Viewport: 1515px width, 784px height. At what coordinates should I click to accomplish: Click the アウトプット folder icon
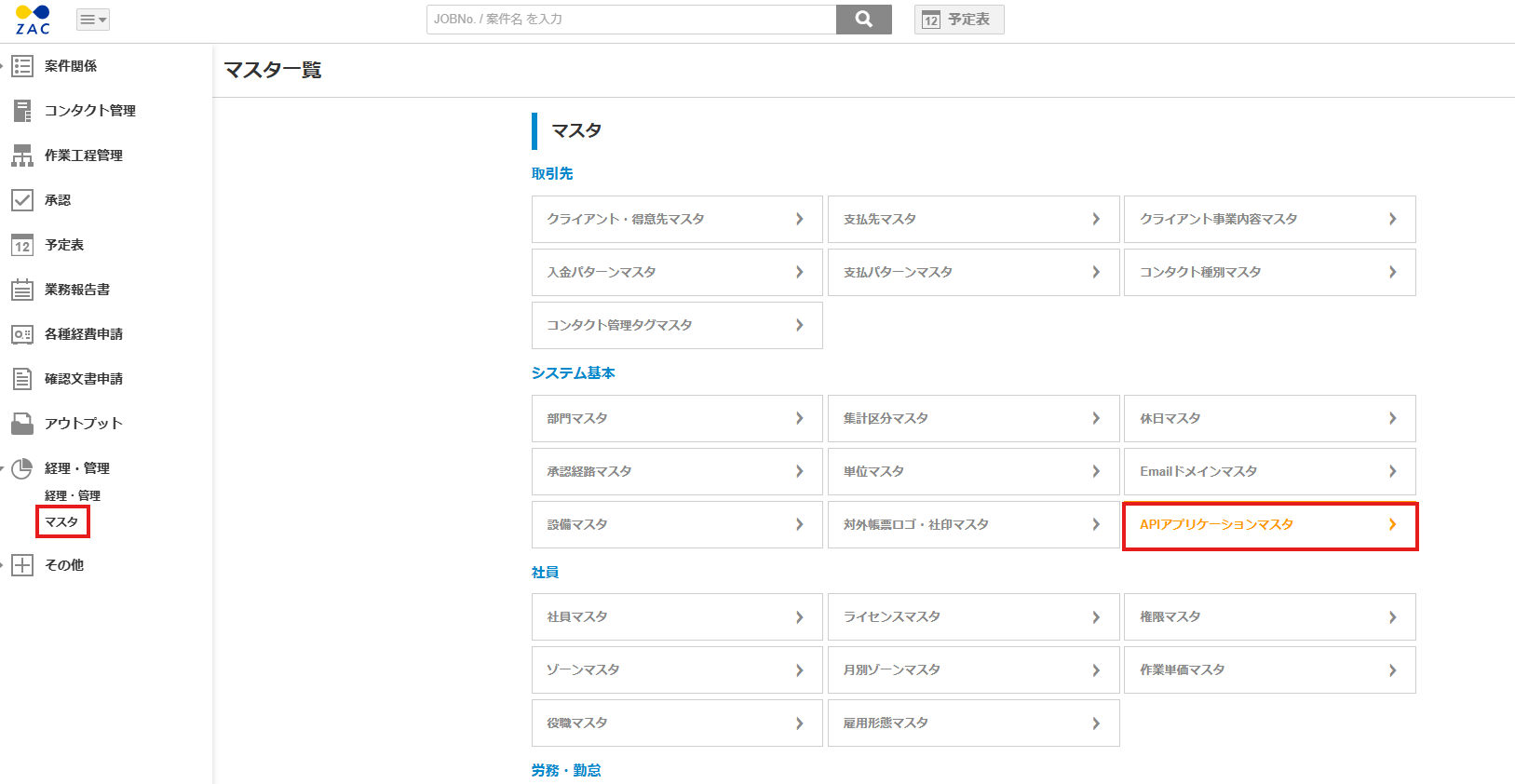(x=22, y=424)
